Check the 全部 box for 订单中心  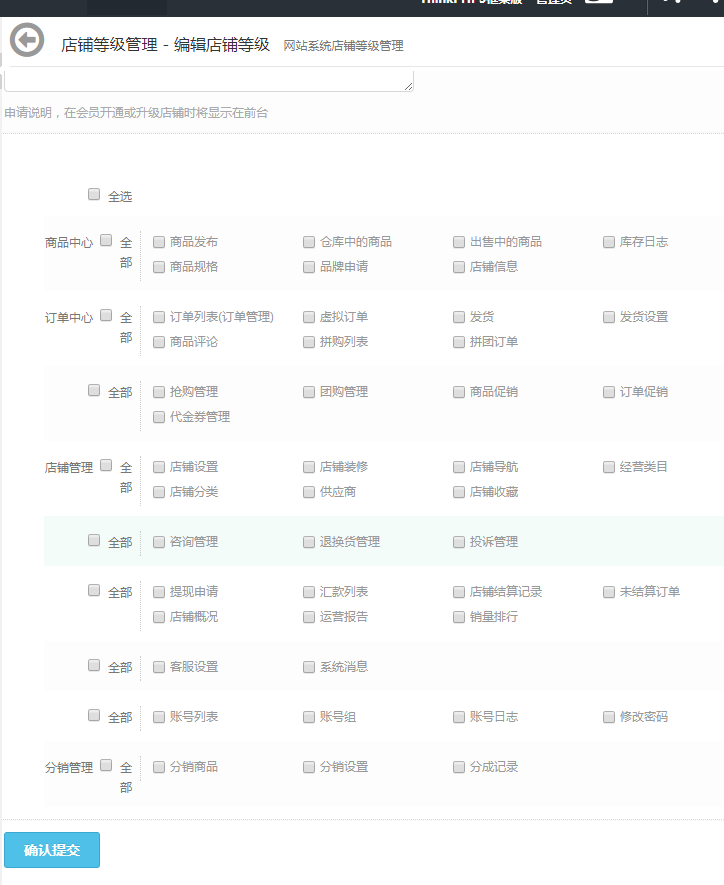[106, 315]
